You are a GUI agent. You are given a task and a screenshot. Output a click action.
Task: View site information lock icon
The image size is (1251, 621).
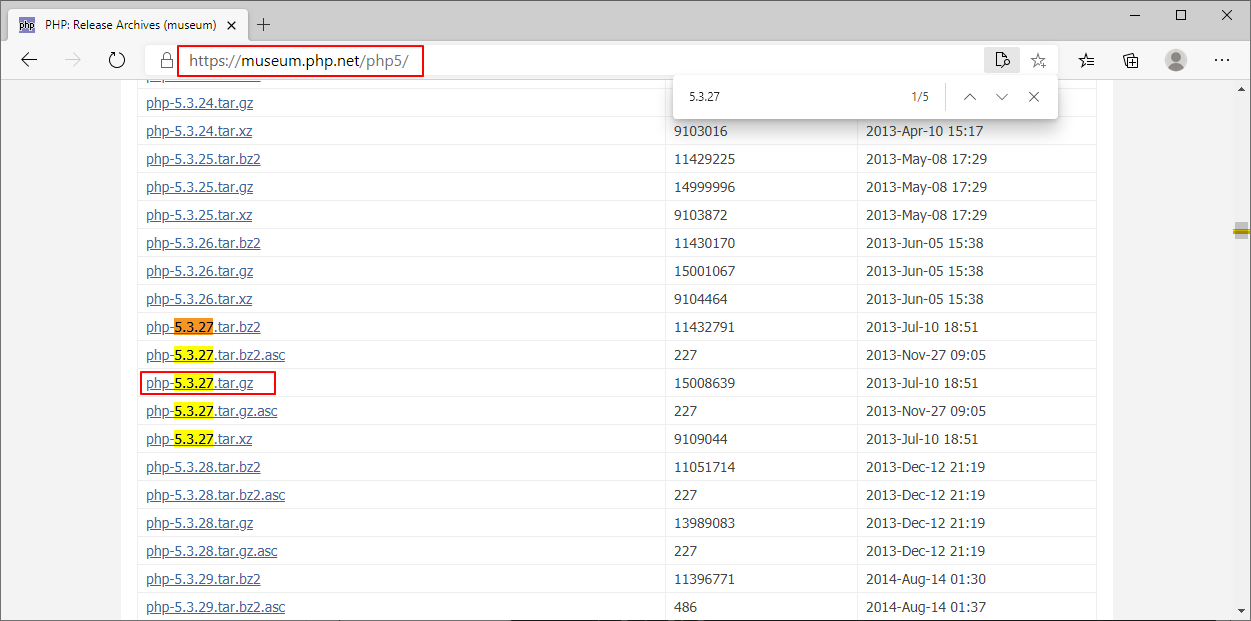click(x=167, y=61)
